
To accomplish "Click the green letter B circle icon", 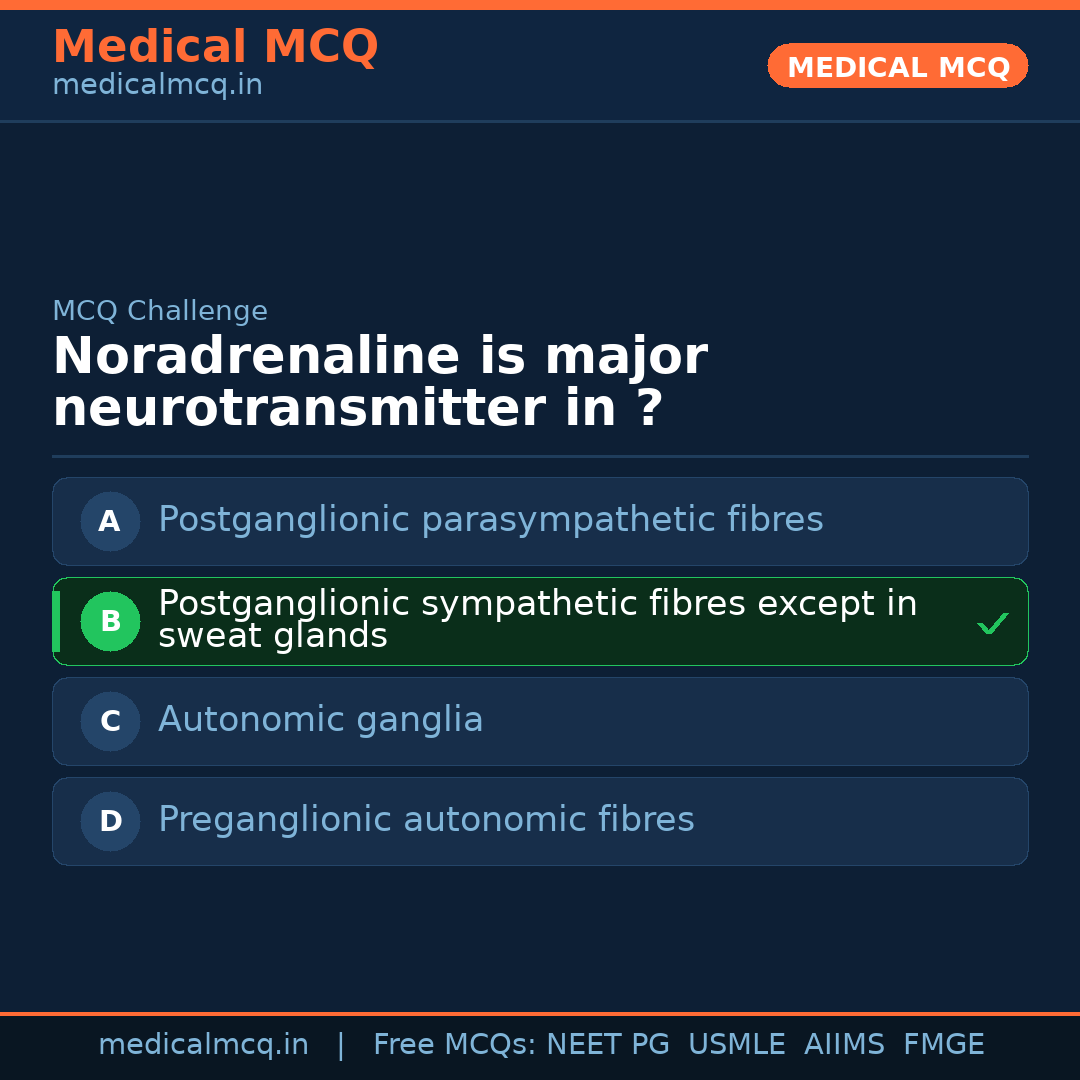I will [110, 621].
